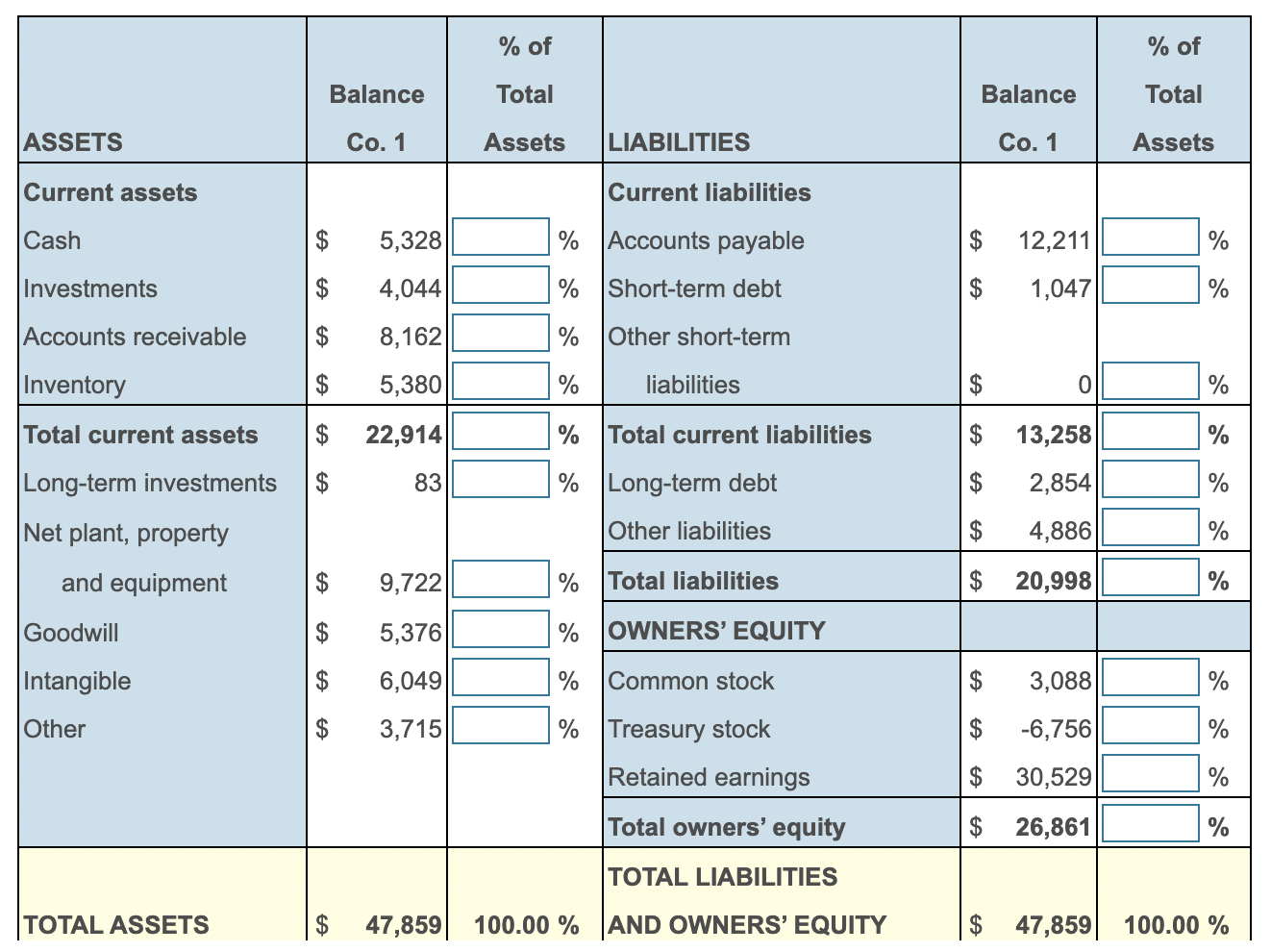Click the Cash percentage input field
Screen dimensions: 1271x952
(x=499, y=237)
